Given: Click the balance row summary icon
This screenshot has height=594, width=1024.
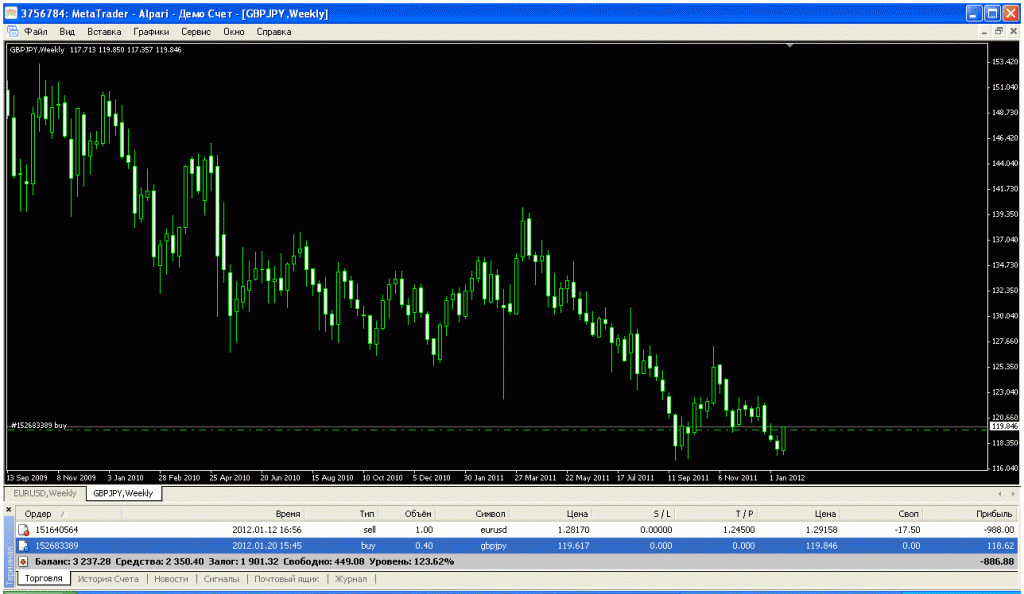Looking at the screenshot, I should coord(23,562).
